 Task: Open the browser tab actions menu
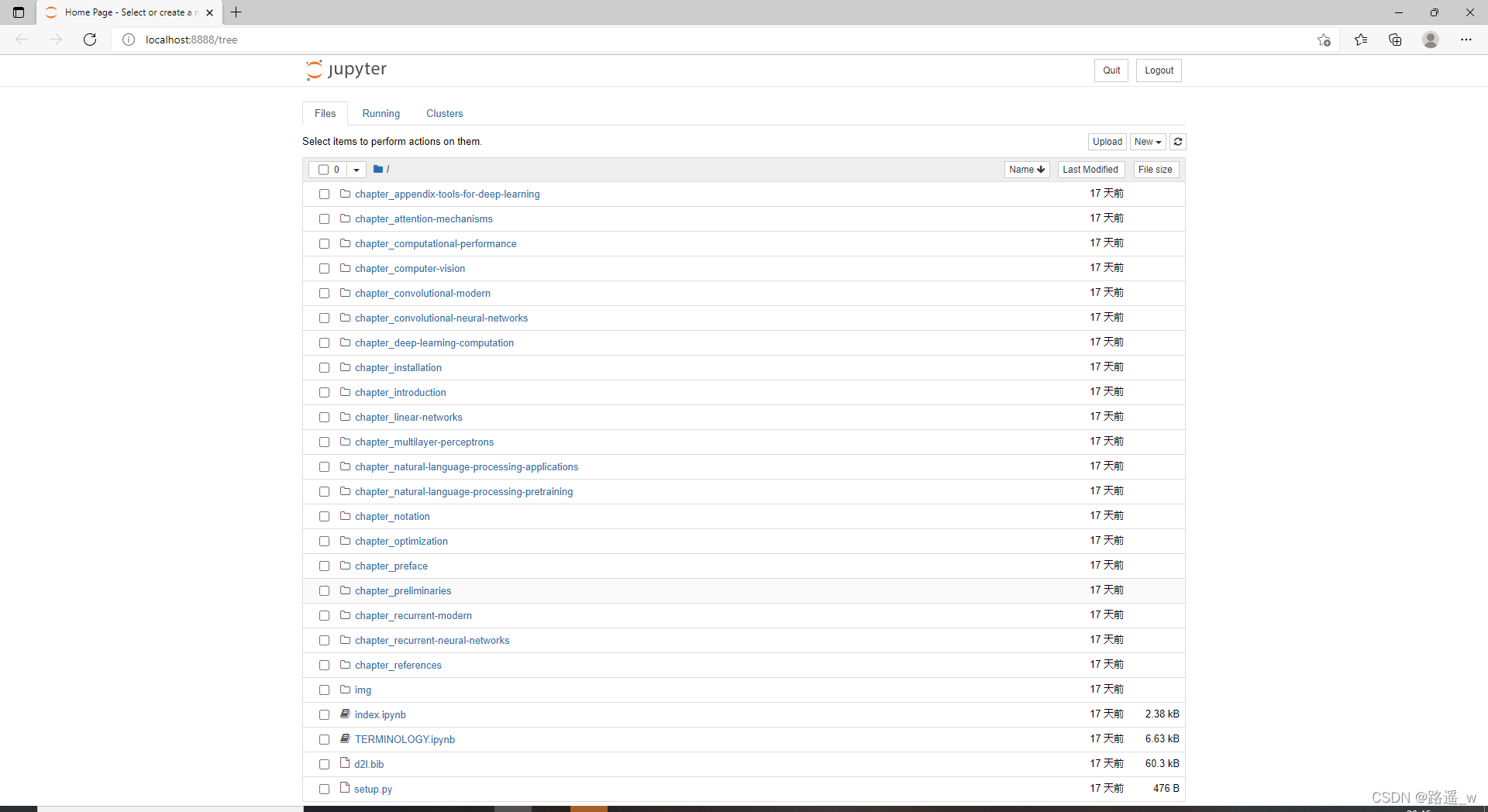point(19,12)
